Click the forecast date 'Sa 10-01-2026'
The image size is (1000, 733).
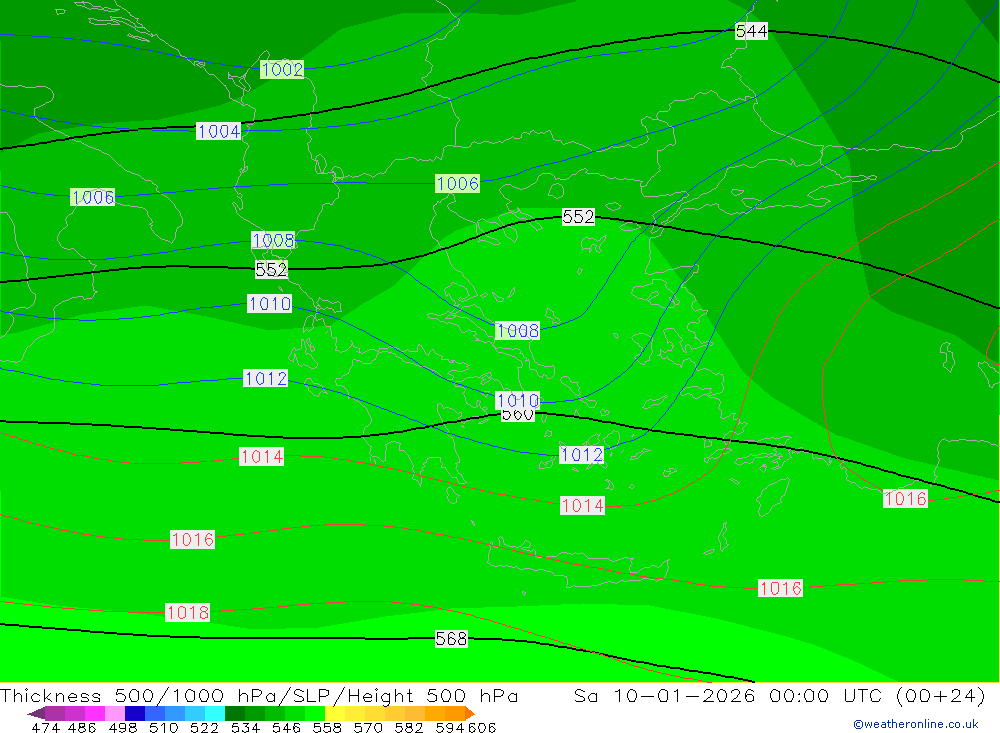tap(664, 695)
